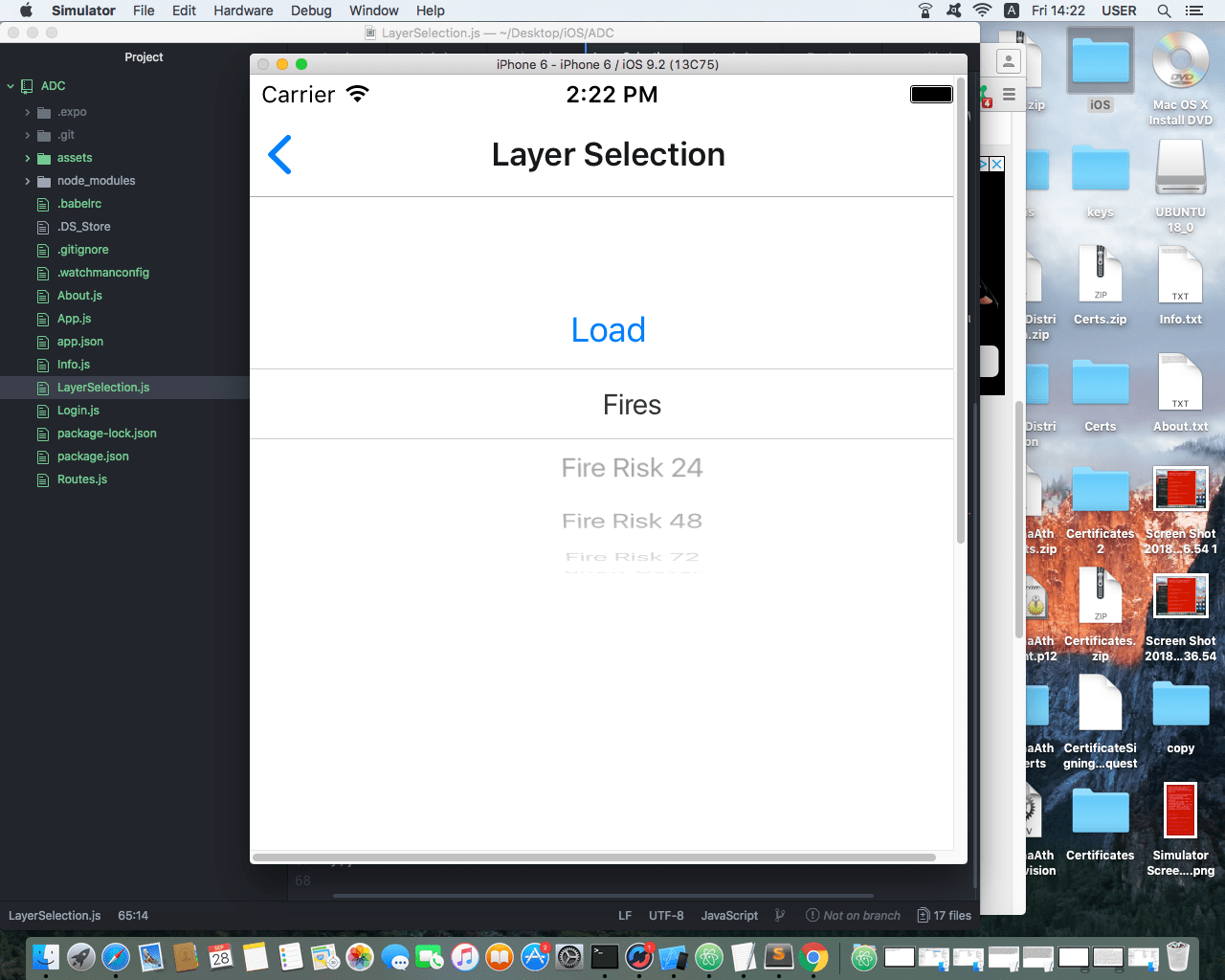Viewport: 1225px width, 980px height.
Task: Change the JavaScript grammar selector
Action: pyautogui.click(x=729, y=916)
